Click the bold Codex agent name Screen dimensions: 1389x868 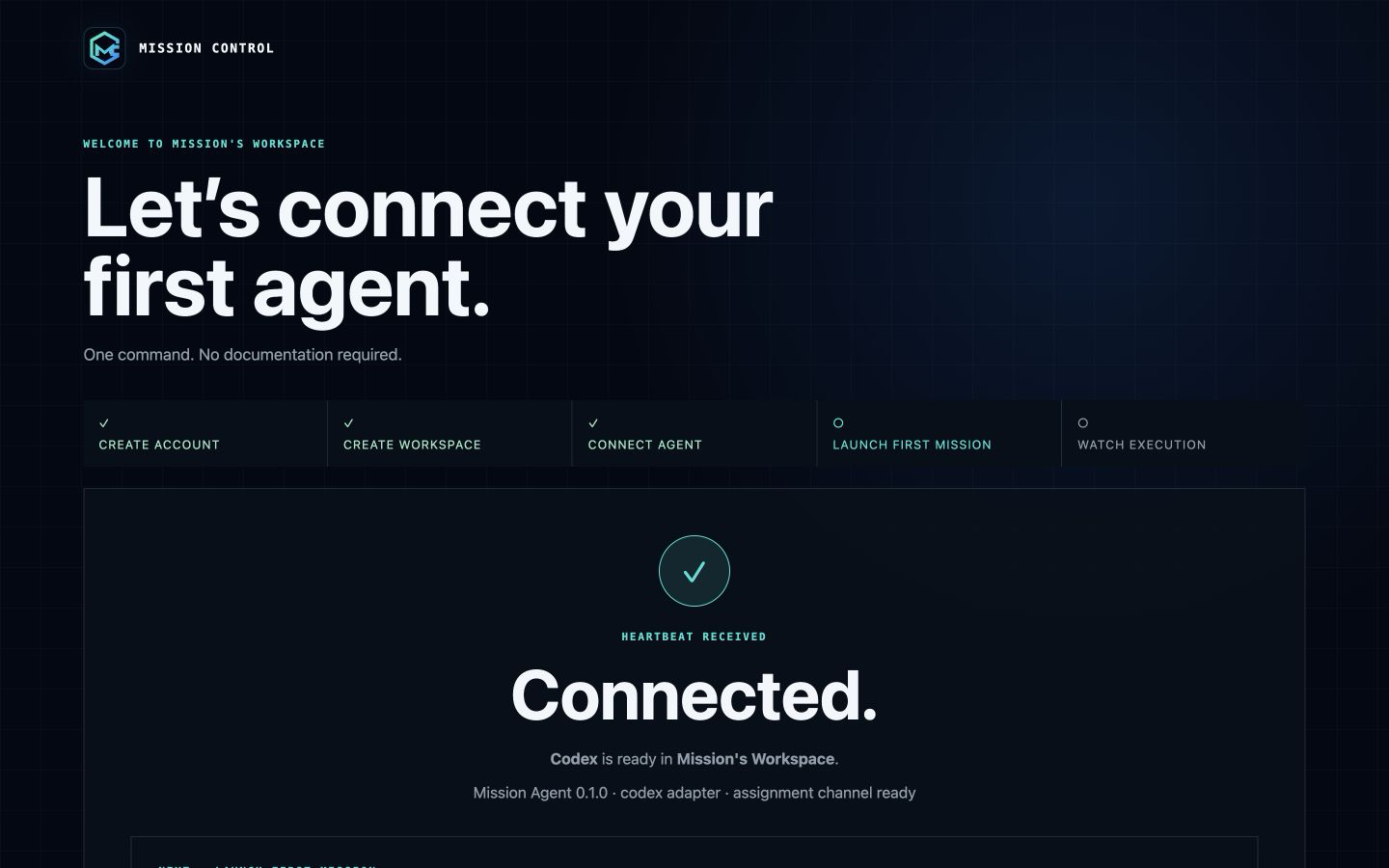tap(574, 759)
